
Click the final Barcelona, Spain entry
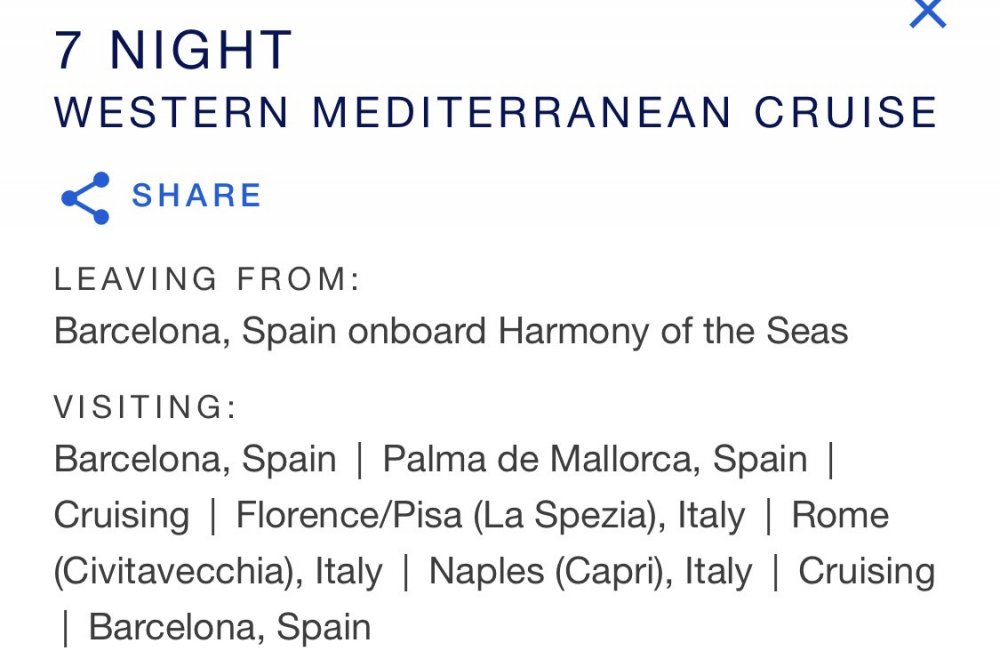pyautogui.click(x=230, y=627)
